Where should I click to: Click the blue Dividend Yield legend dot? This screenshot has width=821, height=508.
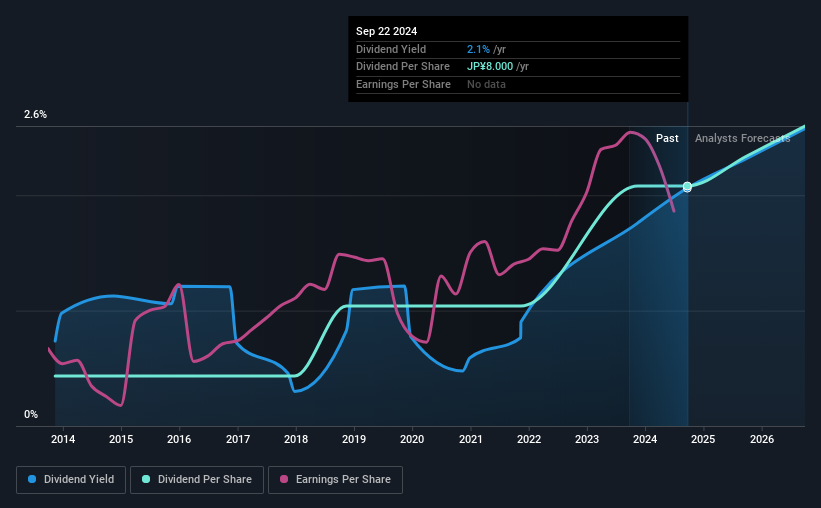[x=32, y=479]
